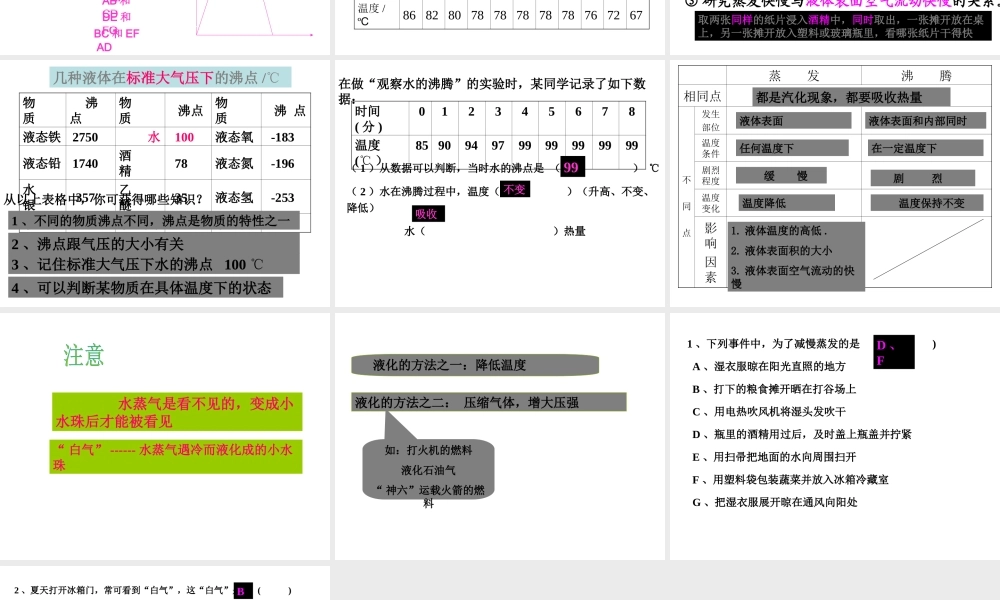Screen dimensions: 1000x600
Task: Click the value 67 in the top temperature row
Action: (636, 15)
